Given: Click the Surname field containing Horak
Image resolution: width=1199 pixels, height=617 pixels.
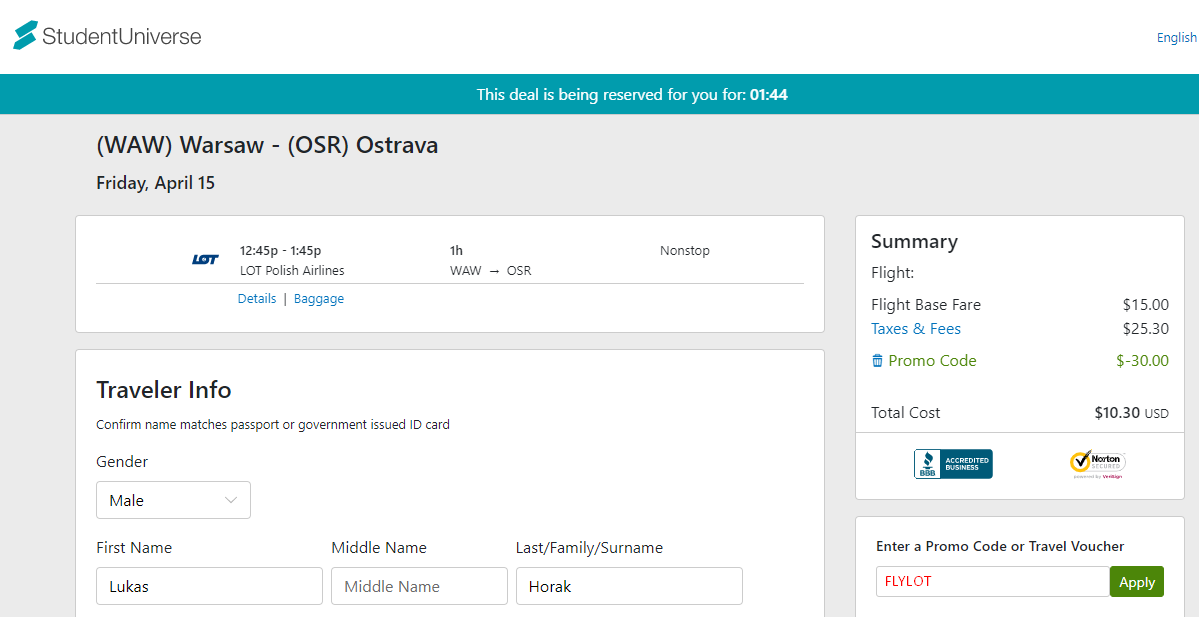Looking at the screenshot, I should point(629,586).
